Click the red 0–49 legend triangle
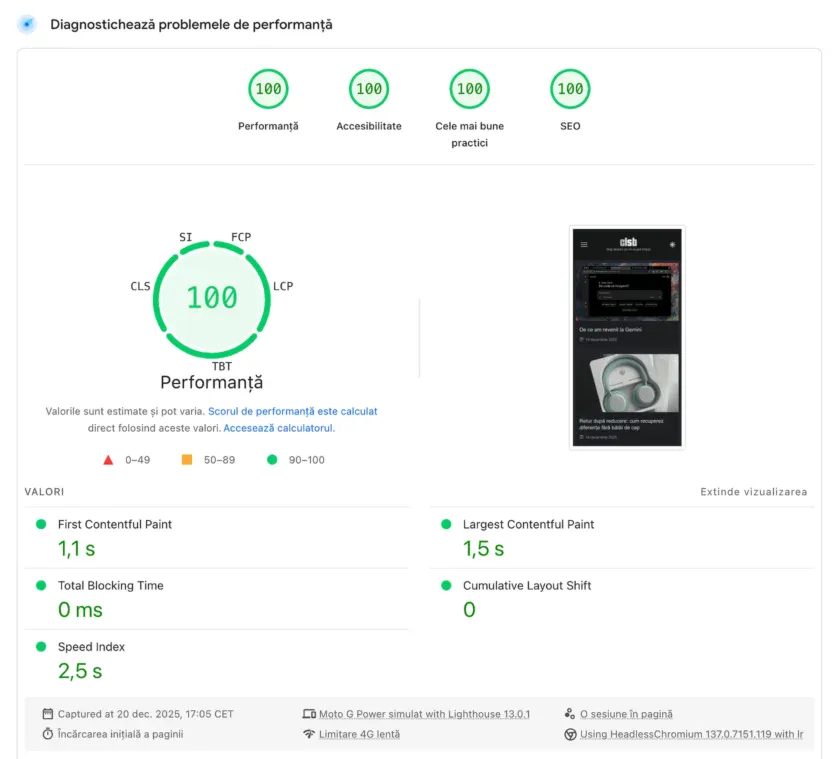The width and height of the screenshot is (838, 759). (108, 459)
